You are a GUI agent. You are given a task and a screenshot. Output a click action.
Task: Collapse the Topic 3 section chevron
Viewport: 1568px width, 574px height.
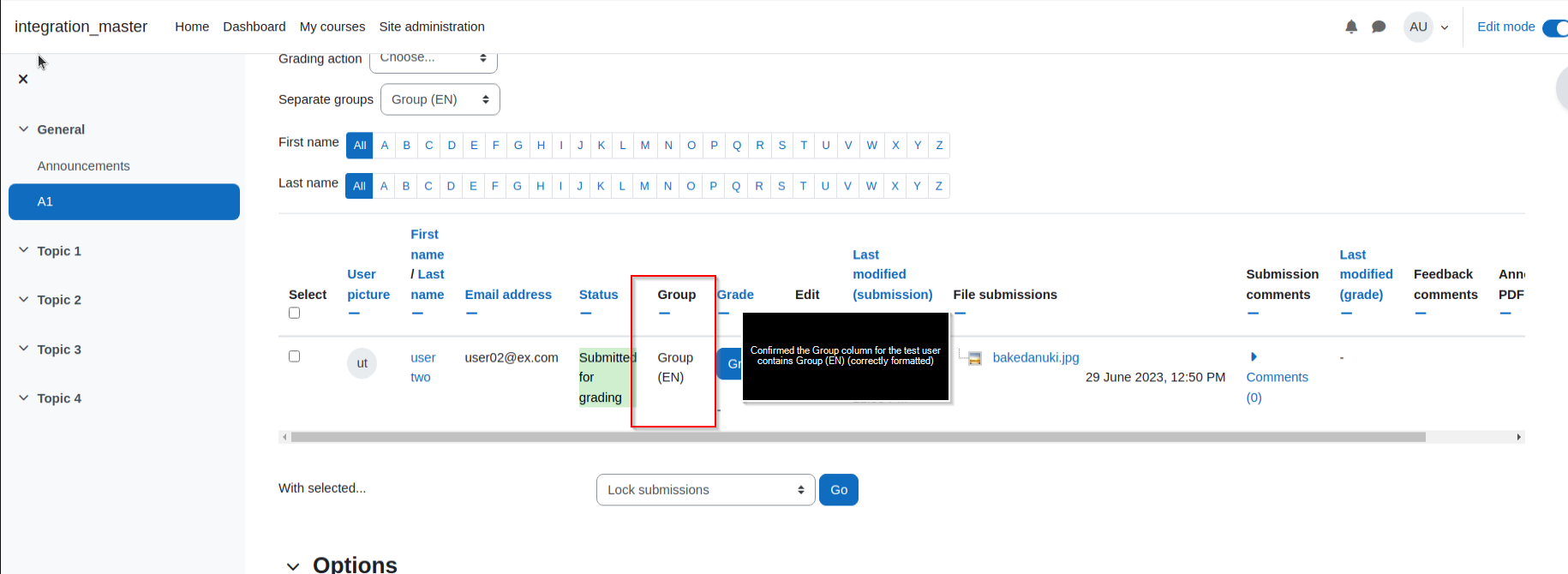(23, 349)
